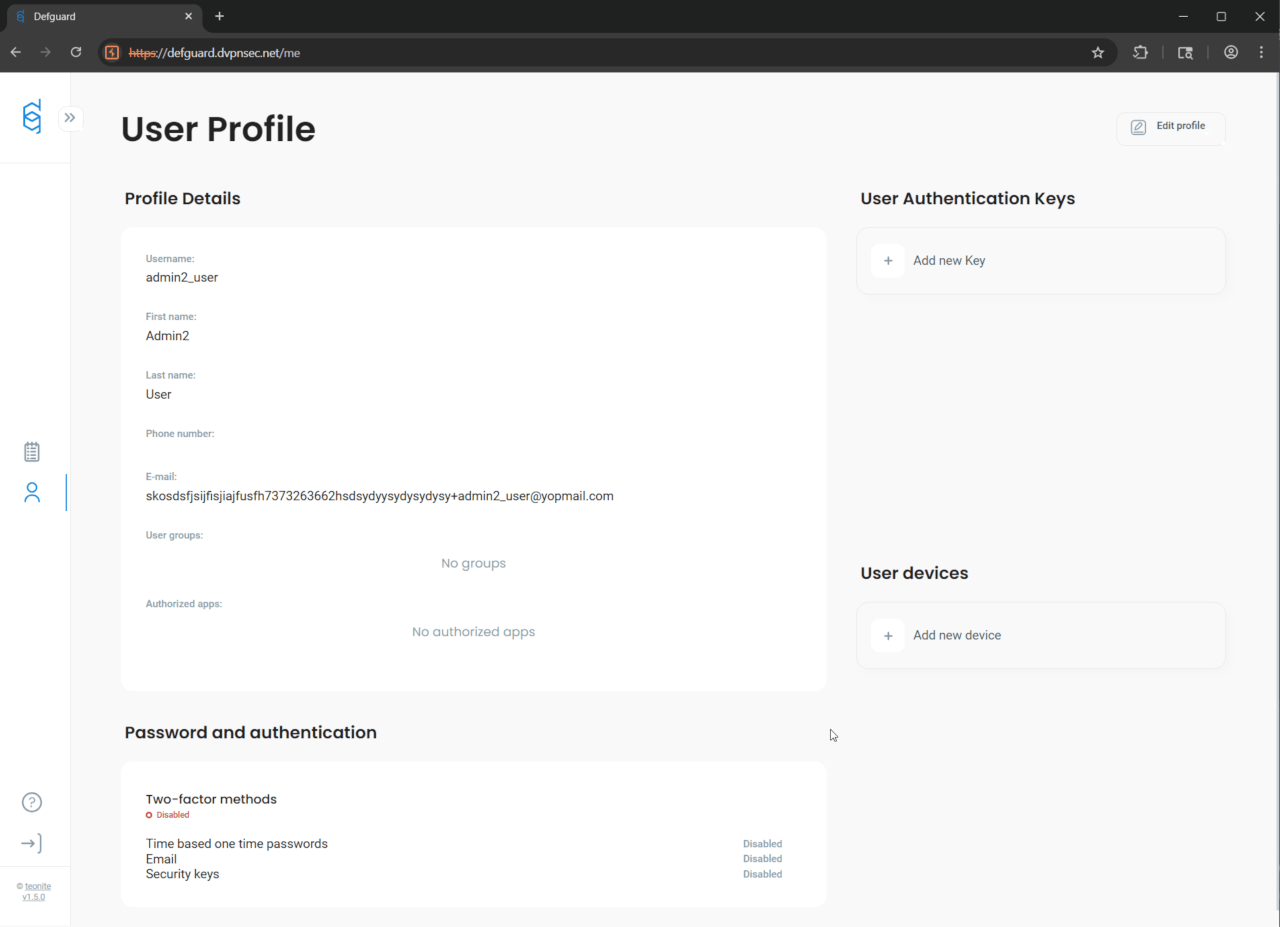Screen dimensions: 1280x927
Task: Open the teonite link in footer
Action: [38, 886]
